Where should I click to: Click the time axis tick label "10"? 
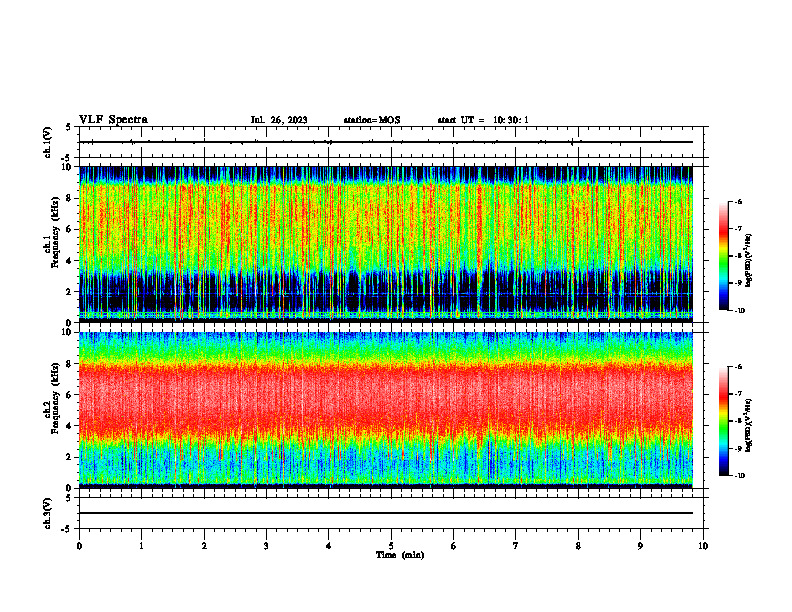coord(703,545)
